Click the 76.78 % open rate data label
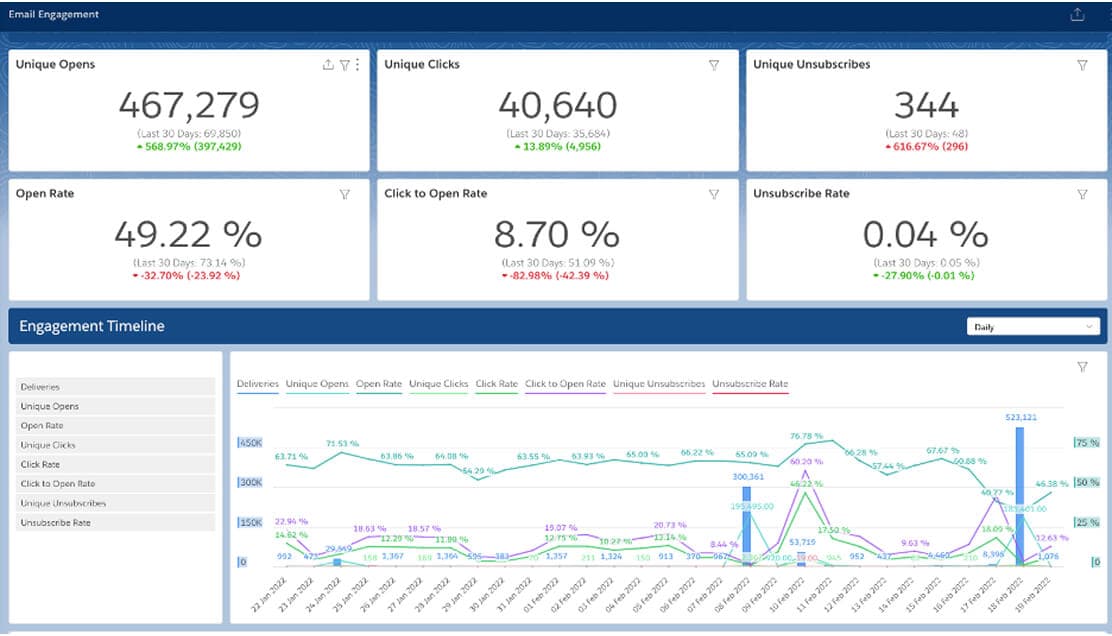 pos(806,436)
